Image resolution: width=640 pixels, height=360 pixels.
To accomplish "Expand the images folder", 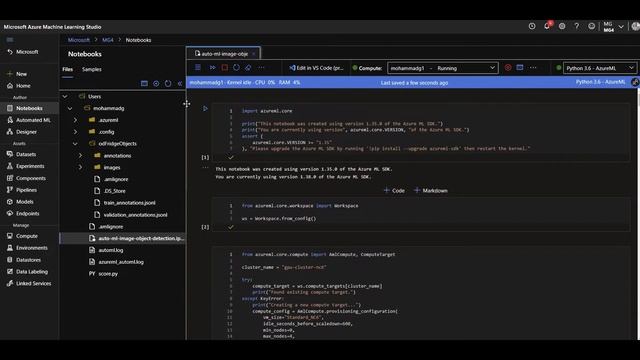I will click(80, 167).
